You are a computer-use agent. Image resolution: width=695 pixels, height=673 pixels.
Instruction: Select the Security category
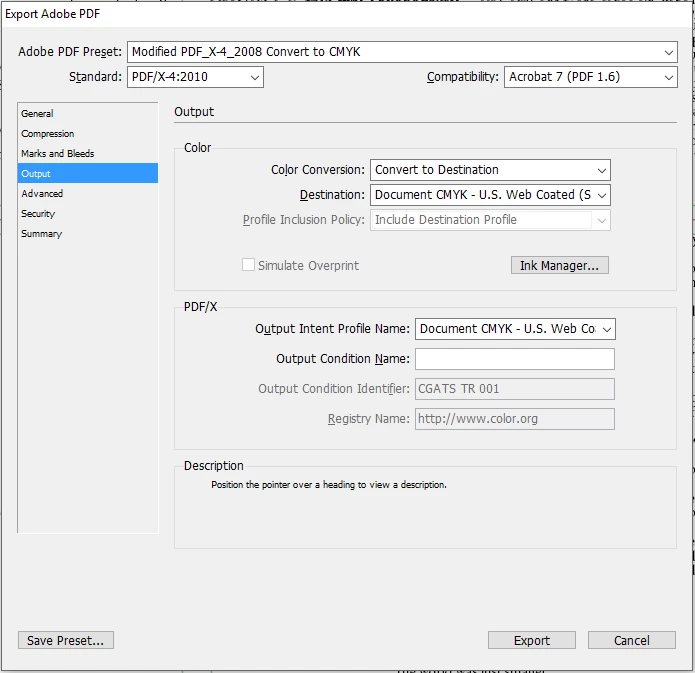click(88, 213)
